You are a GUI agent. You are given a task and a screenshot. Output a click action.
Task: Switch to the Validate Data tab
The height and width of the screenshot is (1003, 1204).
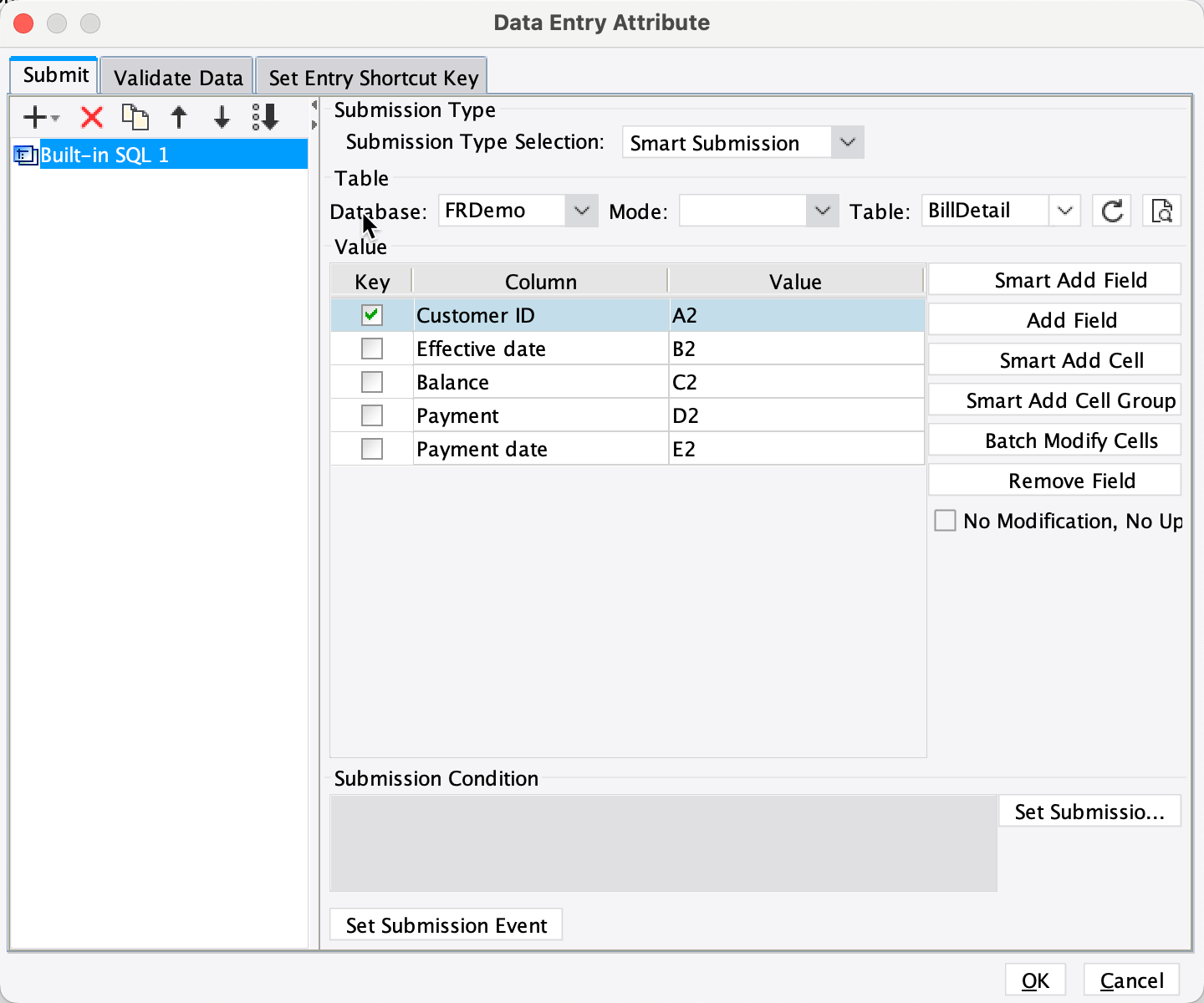[x=176, y=76]
